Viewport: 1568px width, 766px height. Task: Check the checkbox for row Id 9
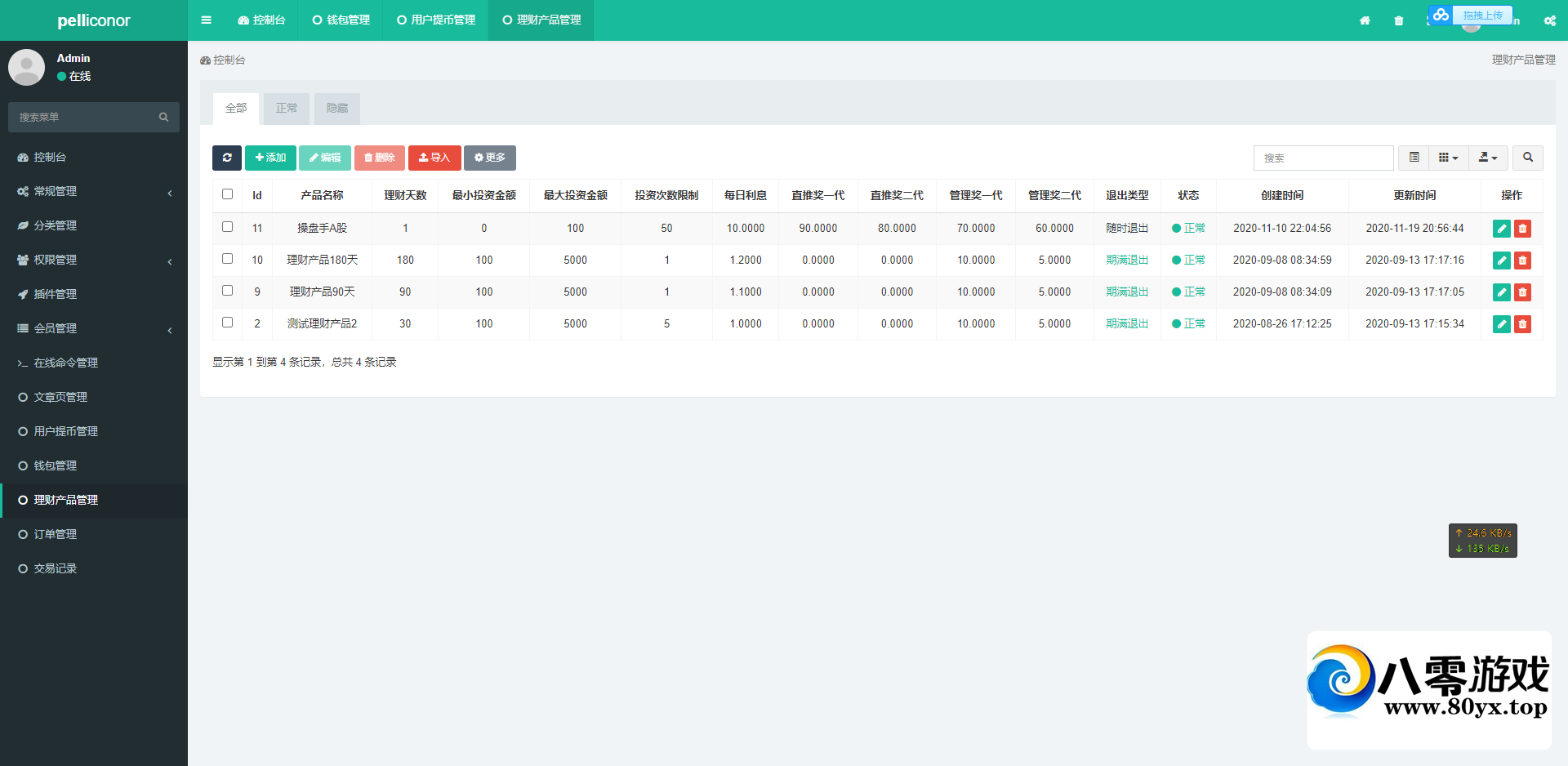pos(227,291)
